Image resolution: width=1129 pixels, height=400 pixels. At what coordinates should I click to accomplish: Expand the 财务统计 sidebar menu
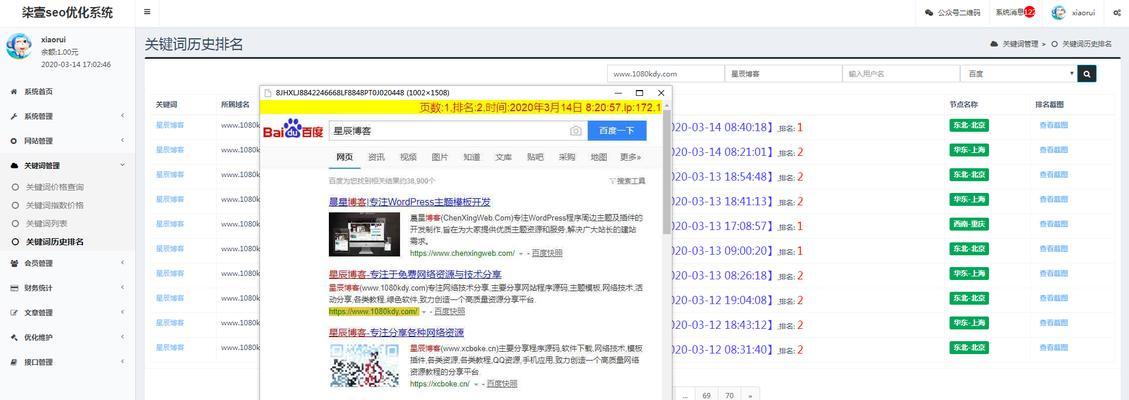[67, 288]
